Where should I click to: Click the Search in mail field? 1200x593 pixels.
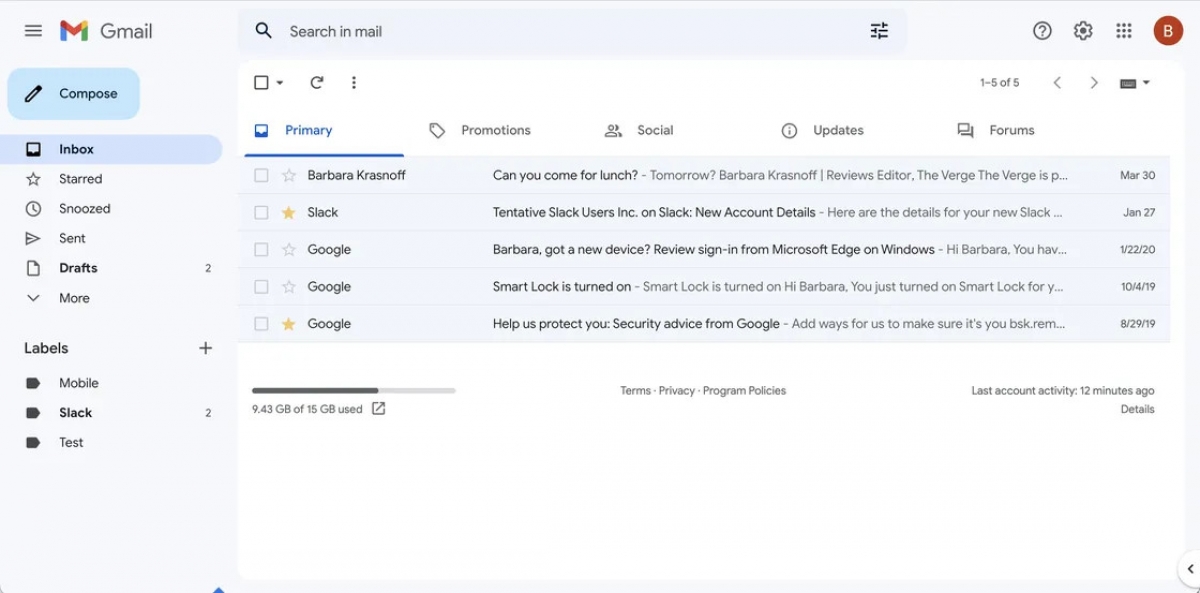(x=572, y=31)
